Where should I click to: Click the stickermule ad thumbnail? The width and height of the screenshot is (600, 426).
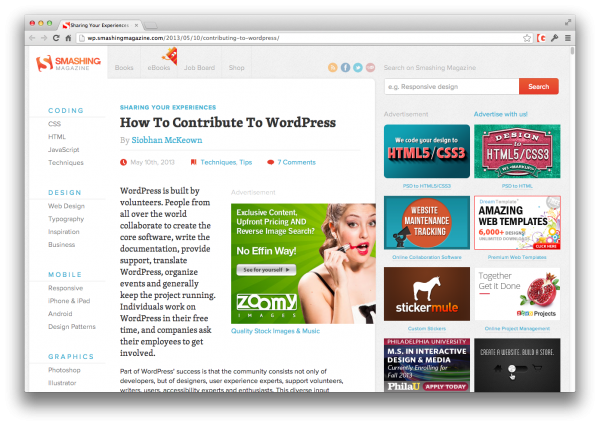(x=427, y=294)
